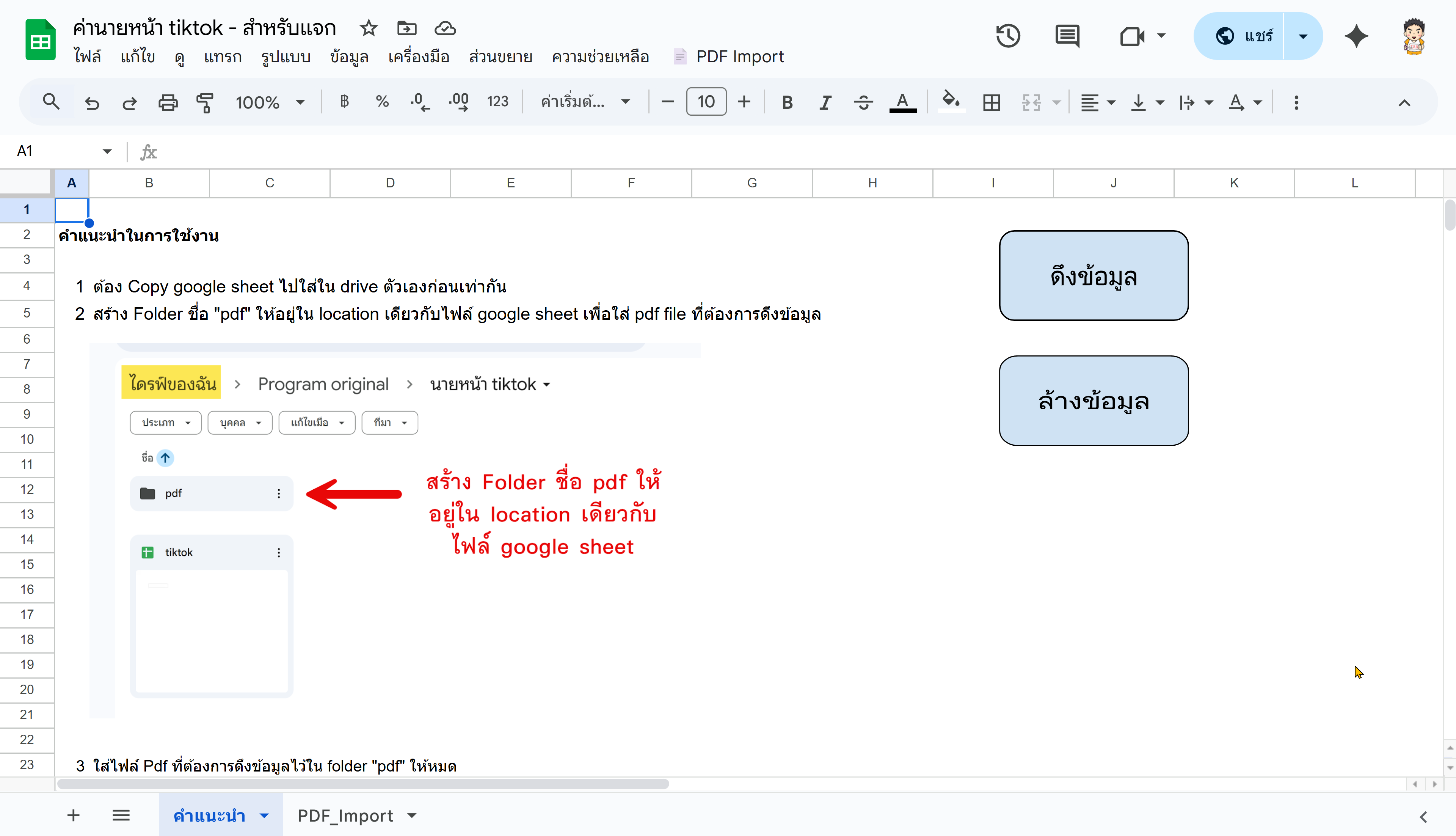Image resolution: width=1456 pixels, height=836 pixels.
Task: Open the fill color picker
Action: 951,102
